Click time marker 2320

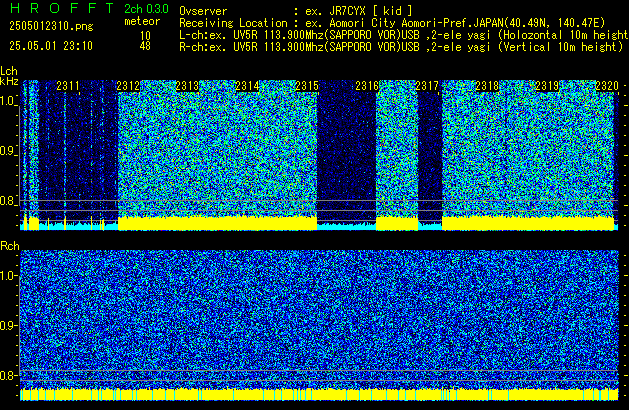(607, 86)
